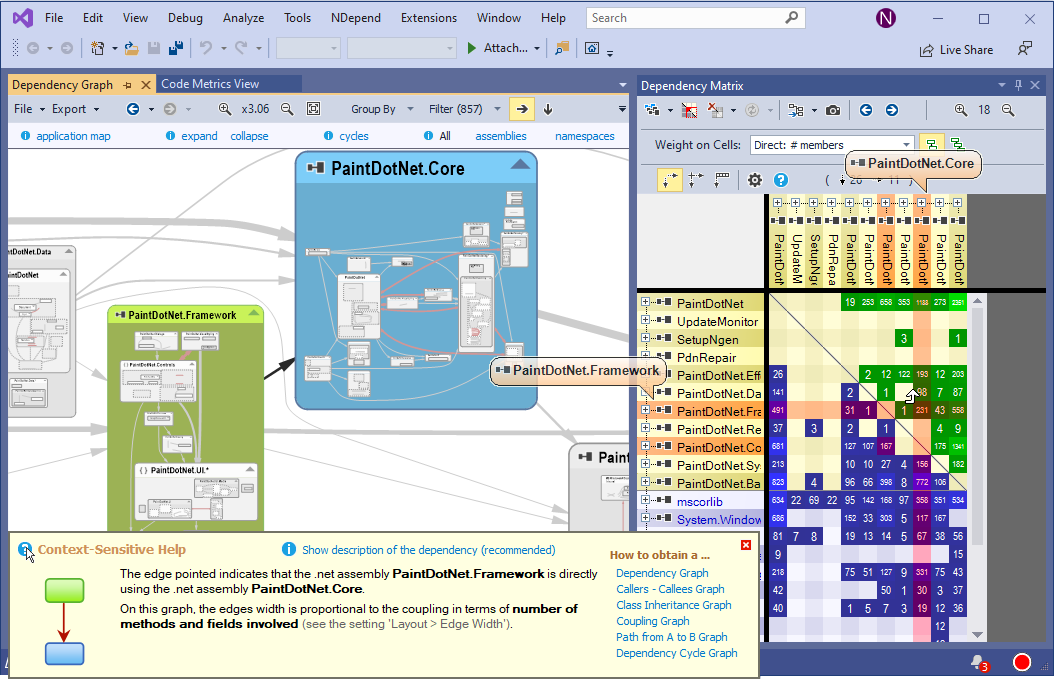1054x679 pixels.
Task: Click the New Project toolbar icon
Action: 97,48
